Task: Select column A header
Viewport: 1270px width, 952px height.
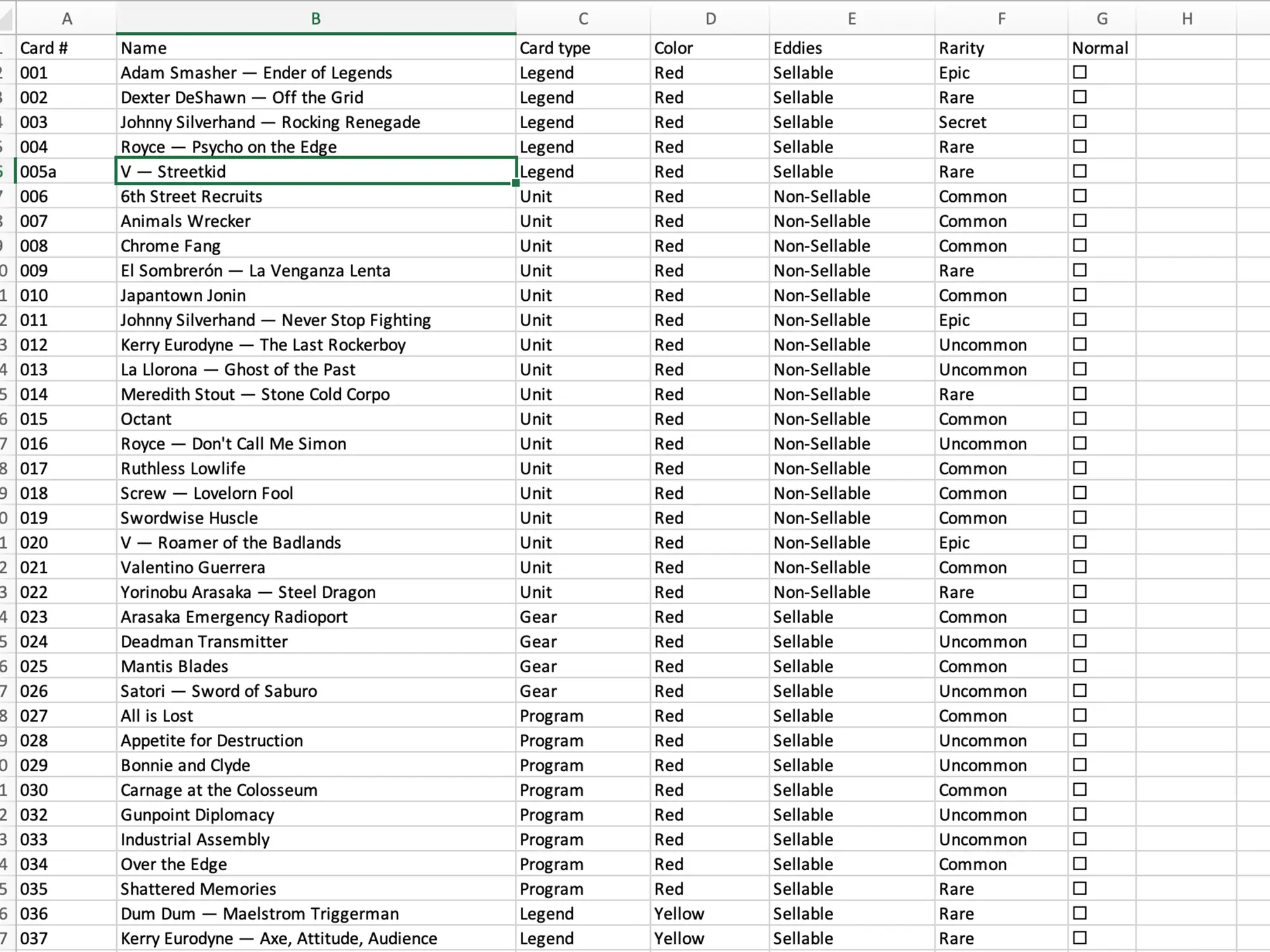Action: pos(67,18)
